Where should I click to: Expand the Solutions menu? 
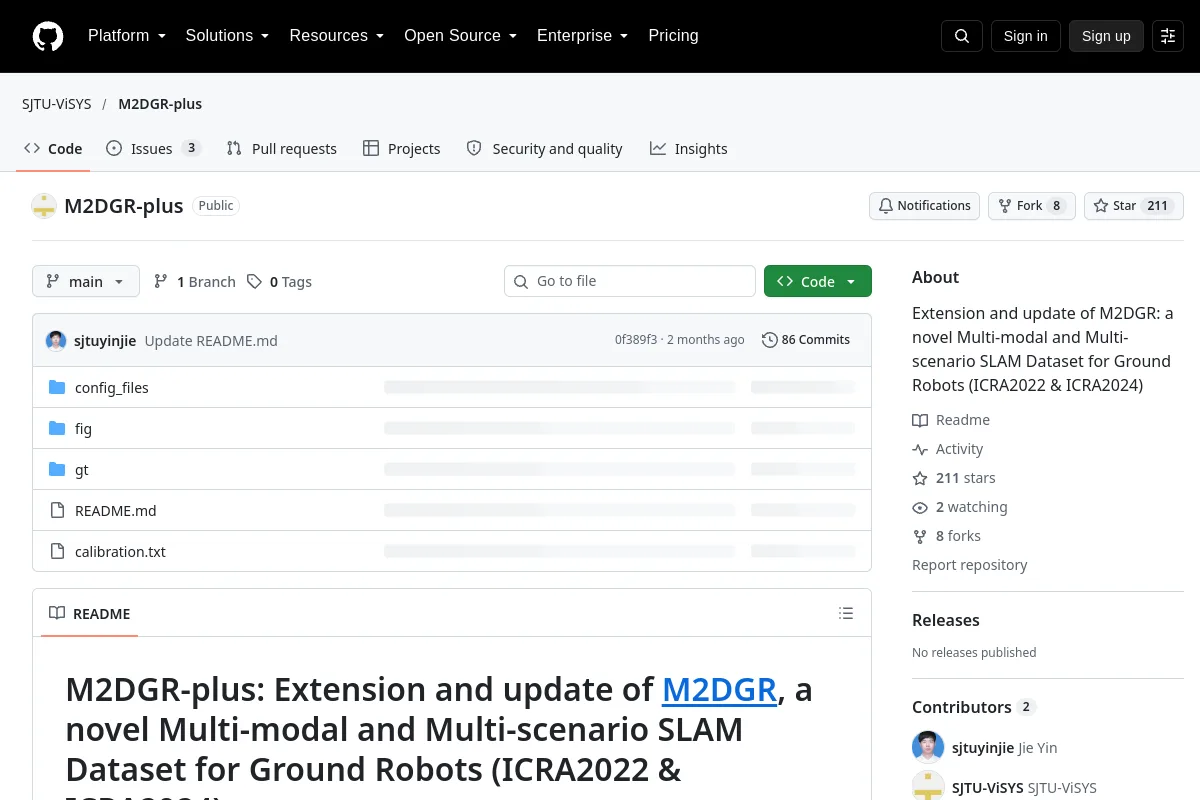[x=228, y=36]
